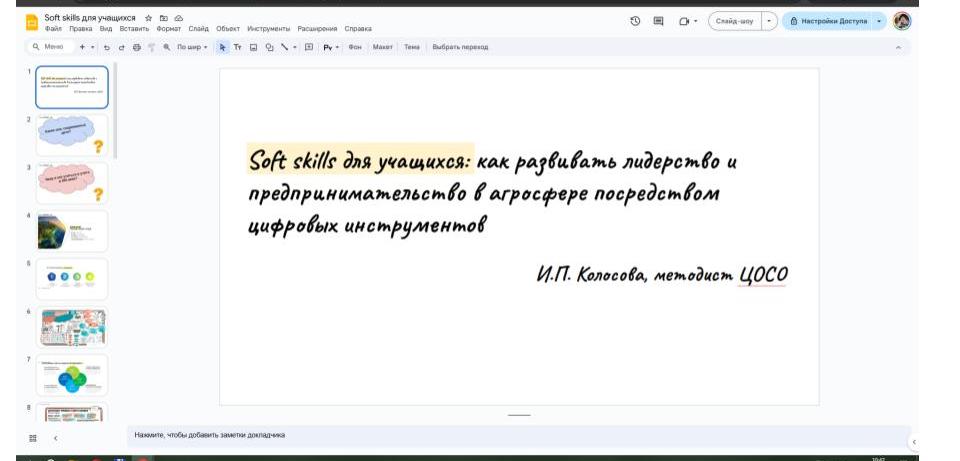This screenshot has height=461, width=960.
Task: Star the Soft skills presentation
Action: pyautogui.click(x=149, y=18)
